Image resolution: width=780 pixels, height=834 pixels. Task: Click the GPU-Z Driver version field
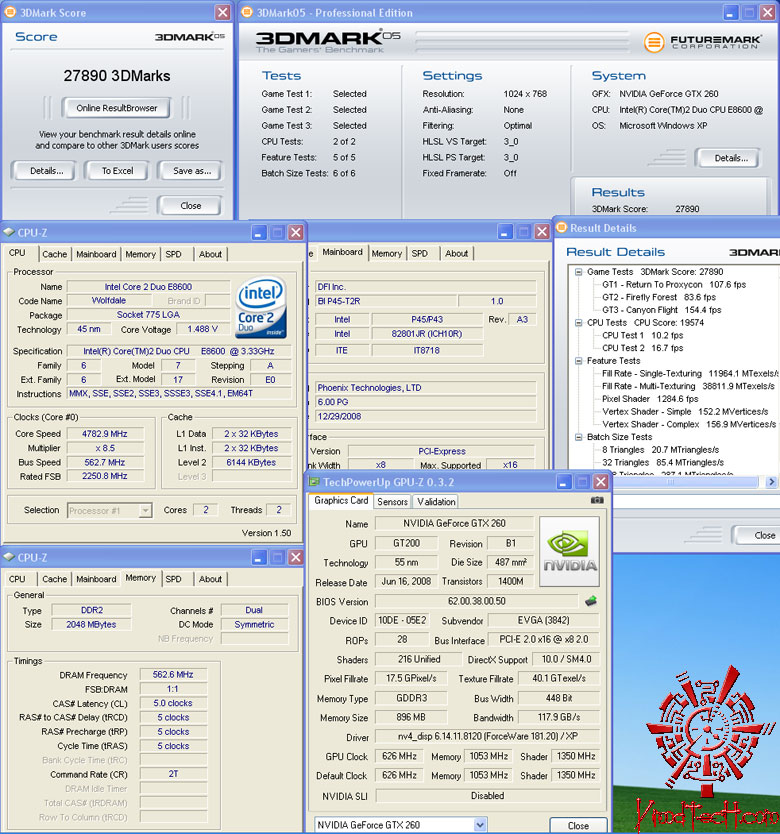(488, 737)
